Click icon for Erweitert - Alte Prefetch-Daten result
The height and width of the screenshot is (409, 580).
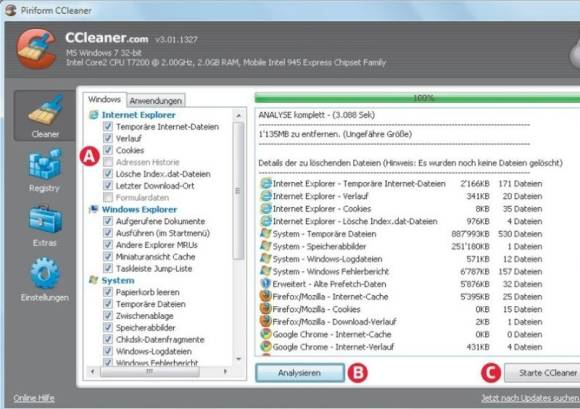click(266, 284)
